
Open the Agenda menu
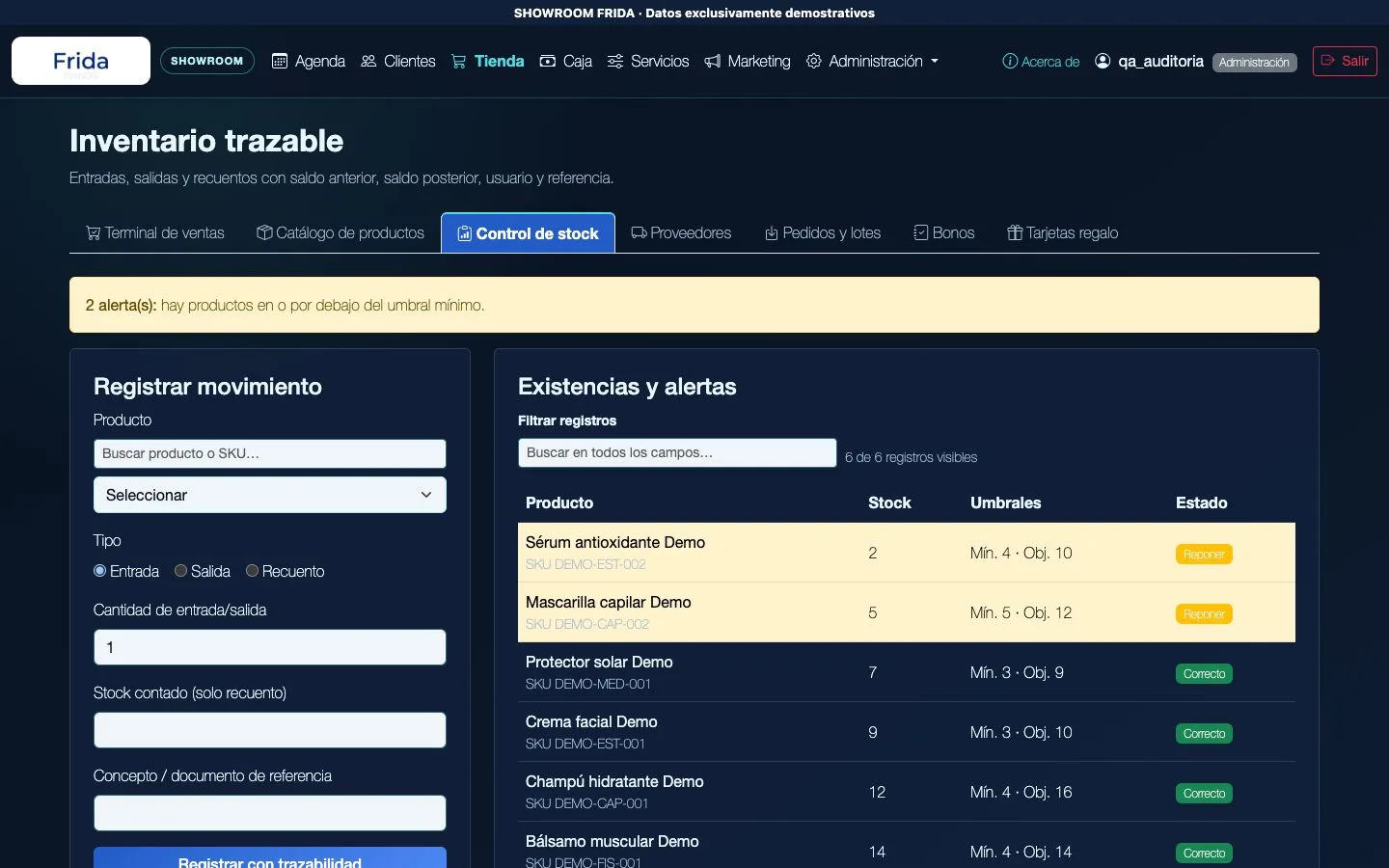[309, 61]
